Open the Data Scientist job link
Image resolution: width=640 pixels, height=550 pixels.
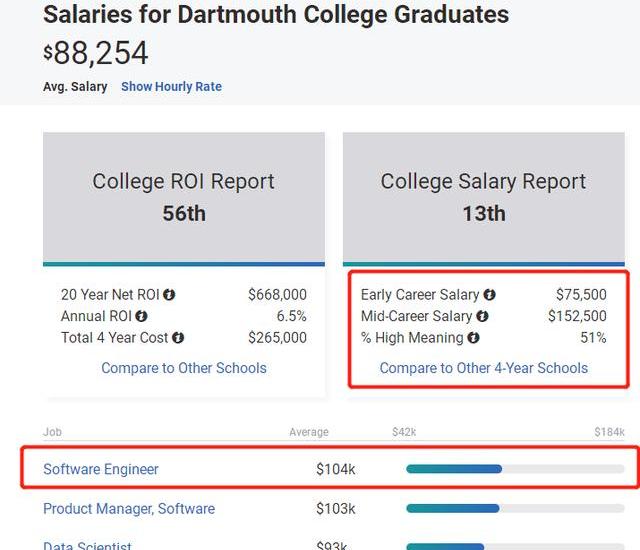click(88, 545)
